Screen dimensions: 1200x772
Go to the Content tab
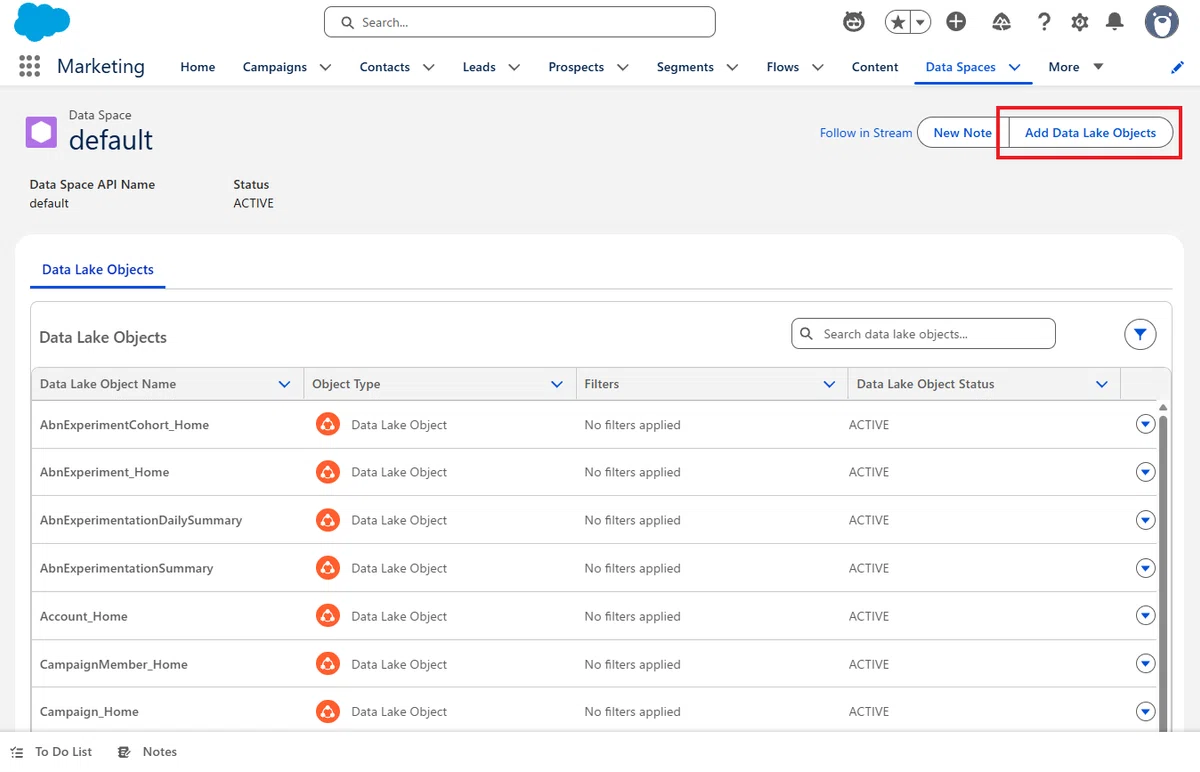coord(875,67)
